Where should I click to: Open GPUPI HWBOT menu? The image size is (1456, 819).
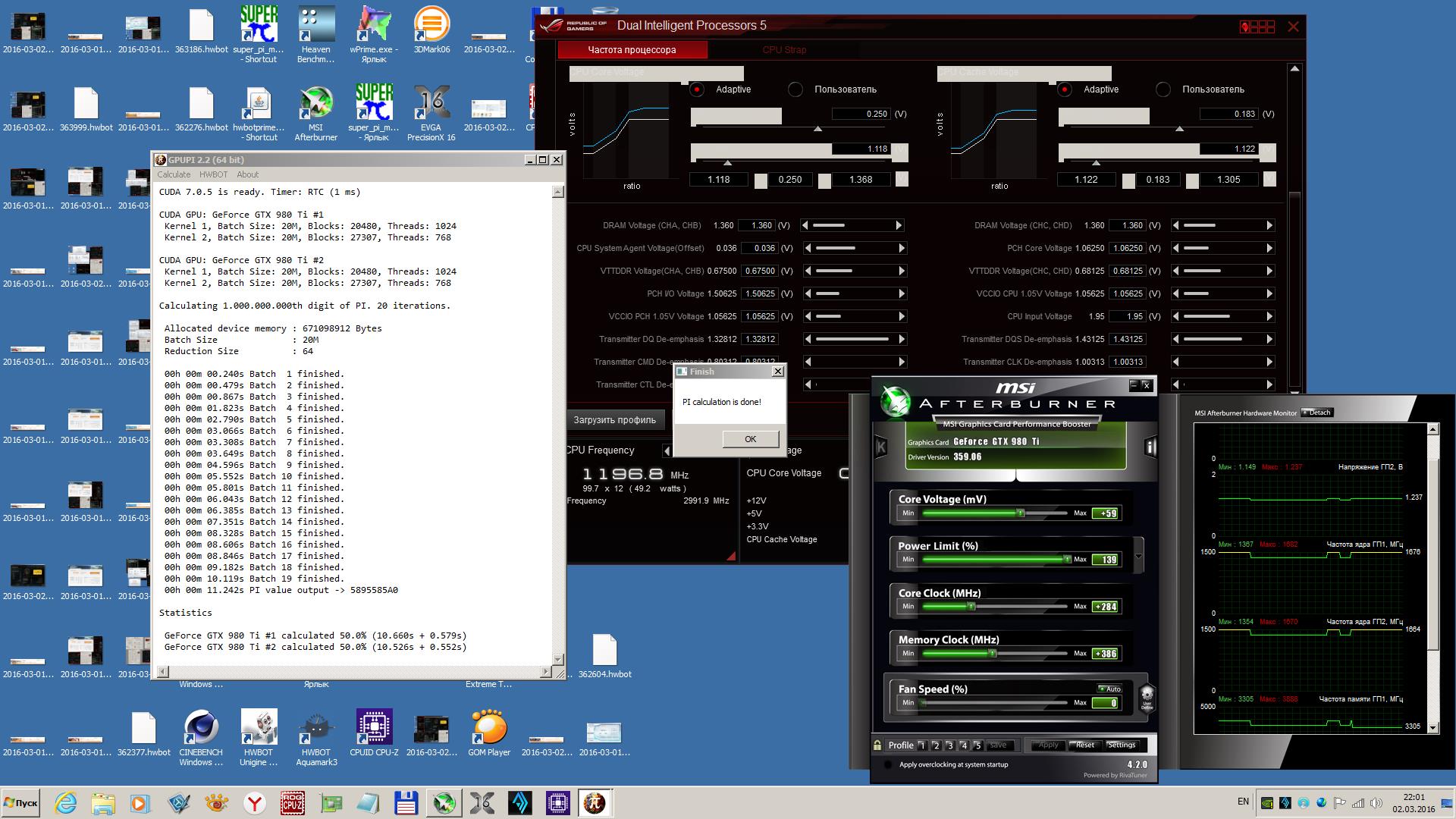point(213,174)
